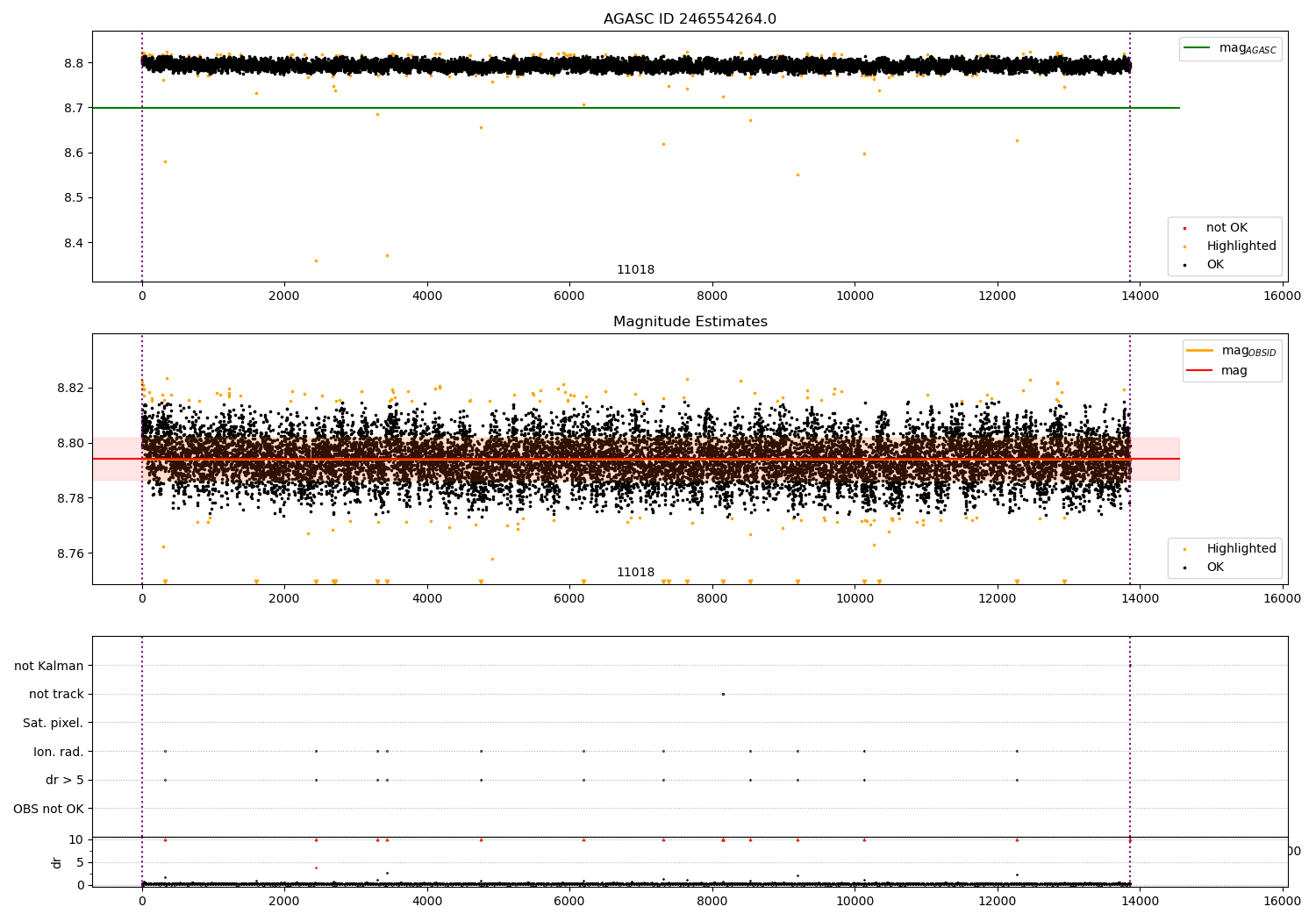Click the "OBS not OK" axis label
This screenshot has height=921, width=1316.
(48, 809)
